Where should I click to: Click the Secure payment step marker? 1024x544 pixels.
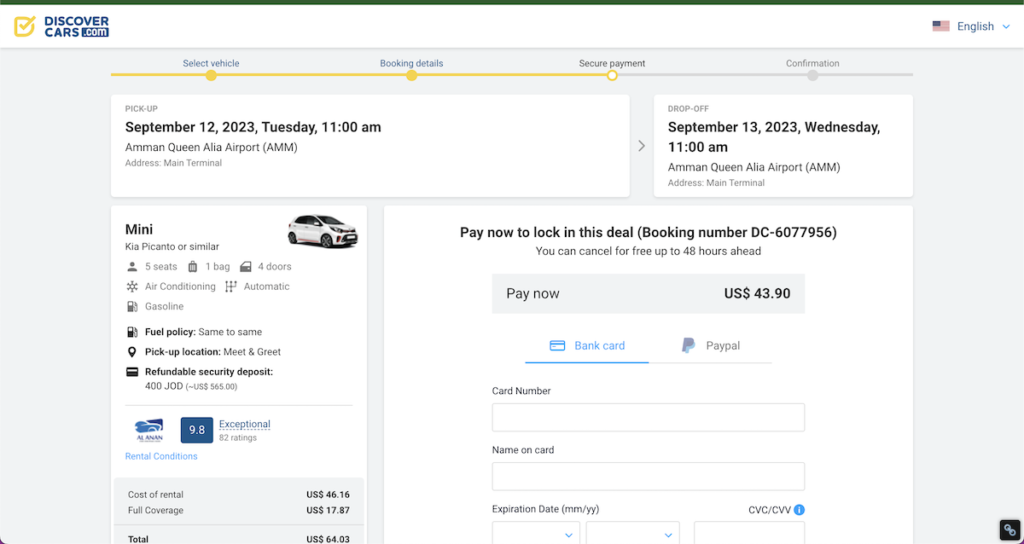click(612, 76)
